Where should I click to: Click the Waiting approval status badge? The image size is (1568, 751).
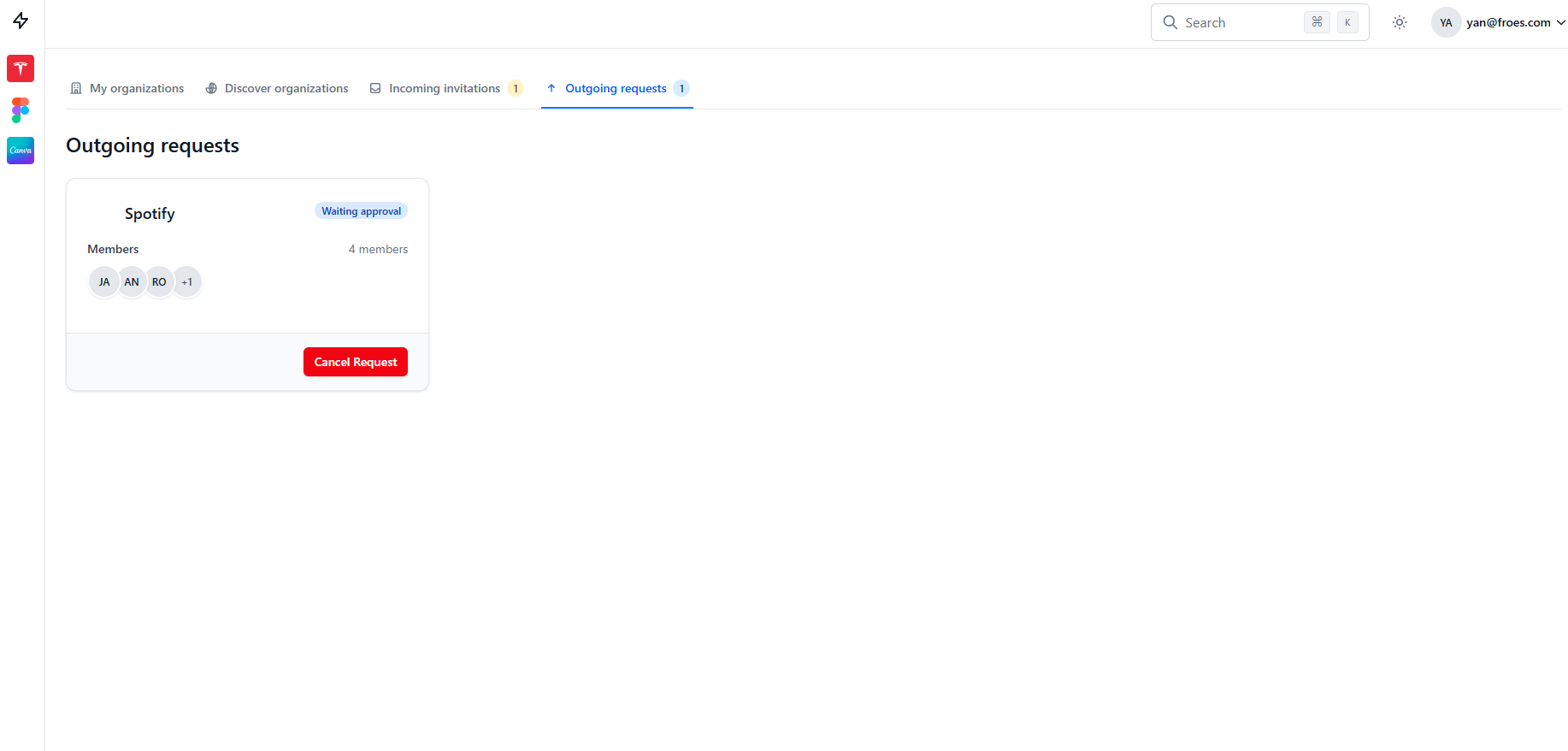click(x=361, y=211)
